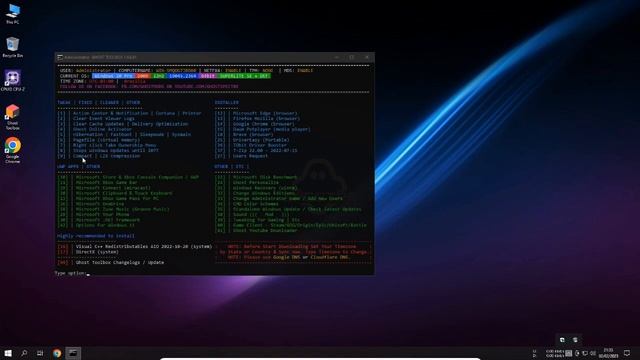Click Firefox Mozilla (browser) installer line

click(x=258, y=118)
